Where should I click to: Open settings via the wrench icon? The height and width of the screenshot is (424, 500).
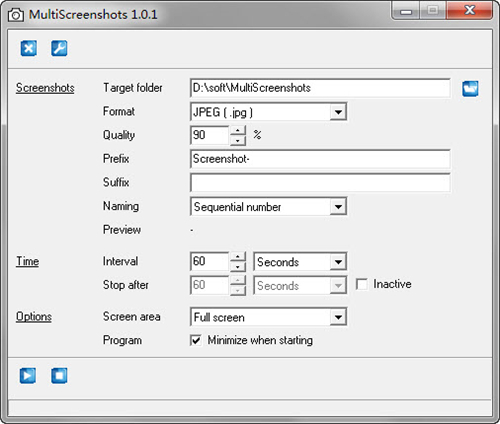(x=59, y=48)
